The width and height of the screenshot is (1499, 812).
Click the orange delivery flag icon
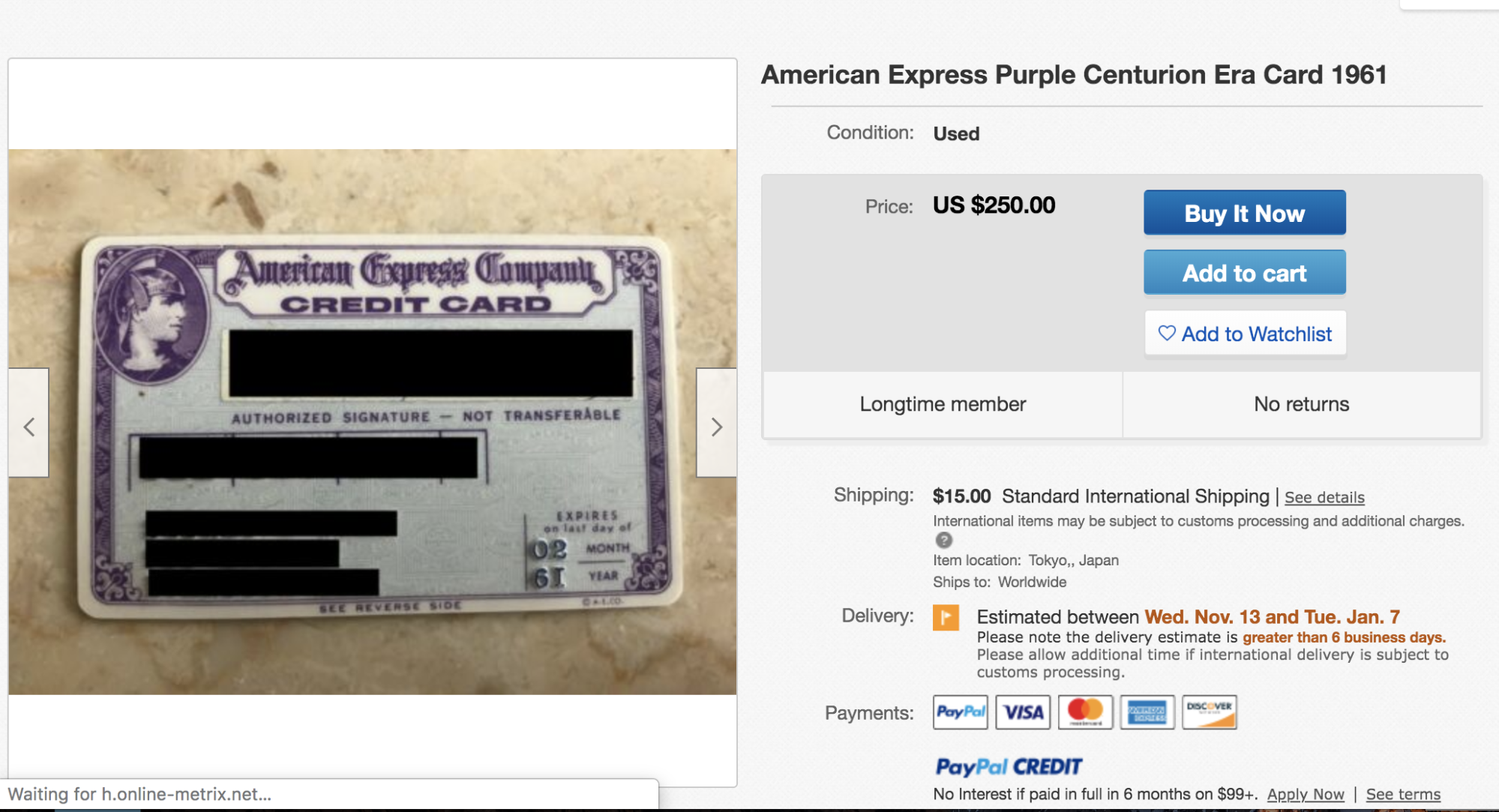point(947,618)
